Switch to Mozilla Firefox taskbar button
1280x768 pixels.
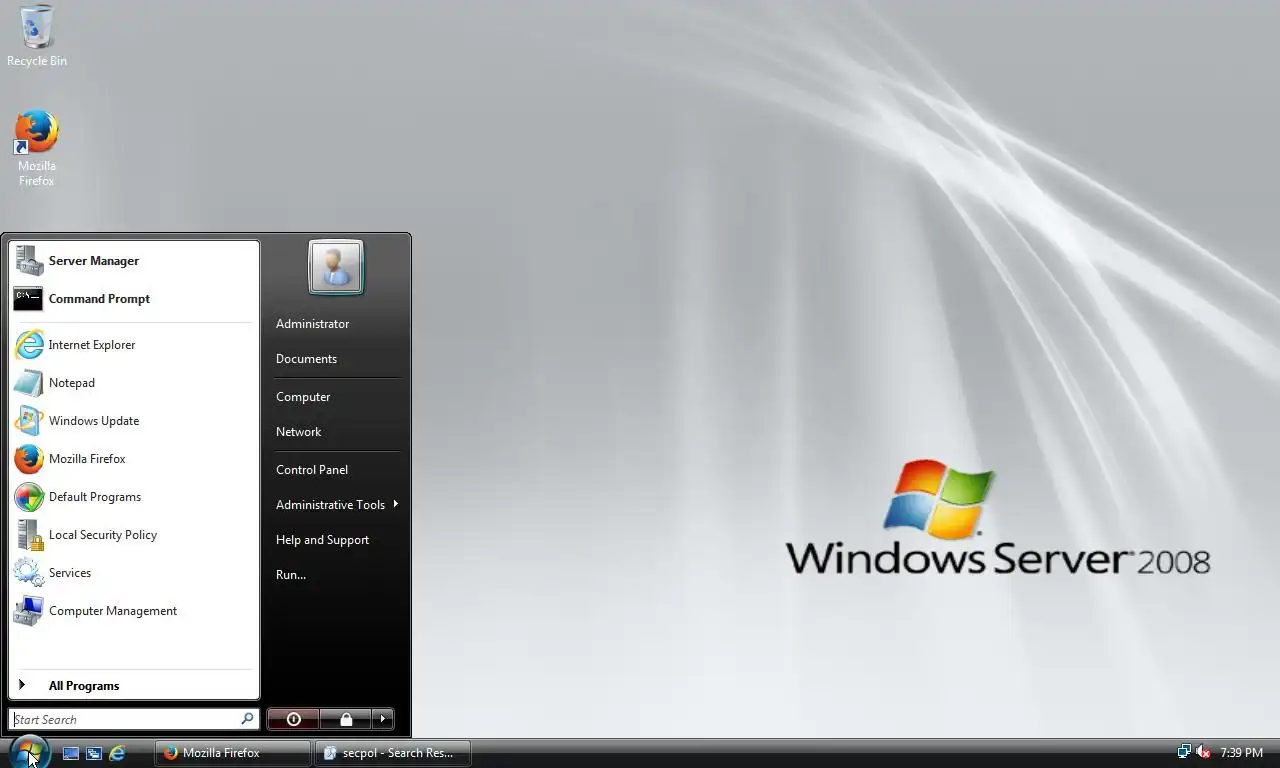point(233,753)
